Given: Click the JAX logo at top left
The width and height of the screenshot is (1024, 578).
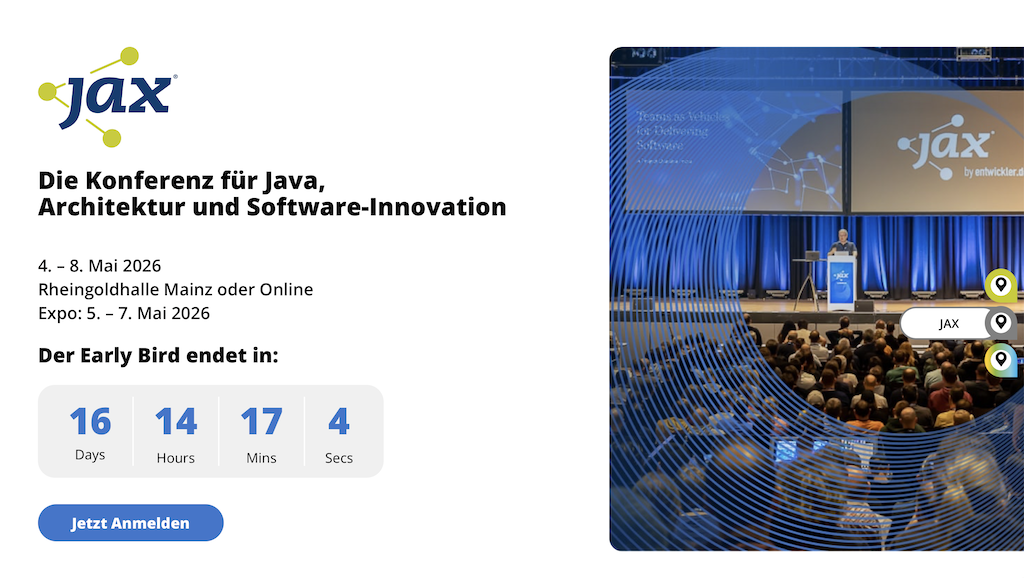Looking at the screenshot, I should tap(108, 97).
